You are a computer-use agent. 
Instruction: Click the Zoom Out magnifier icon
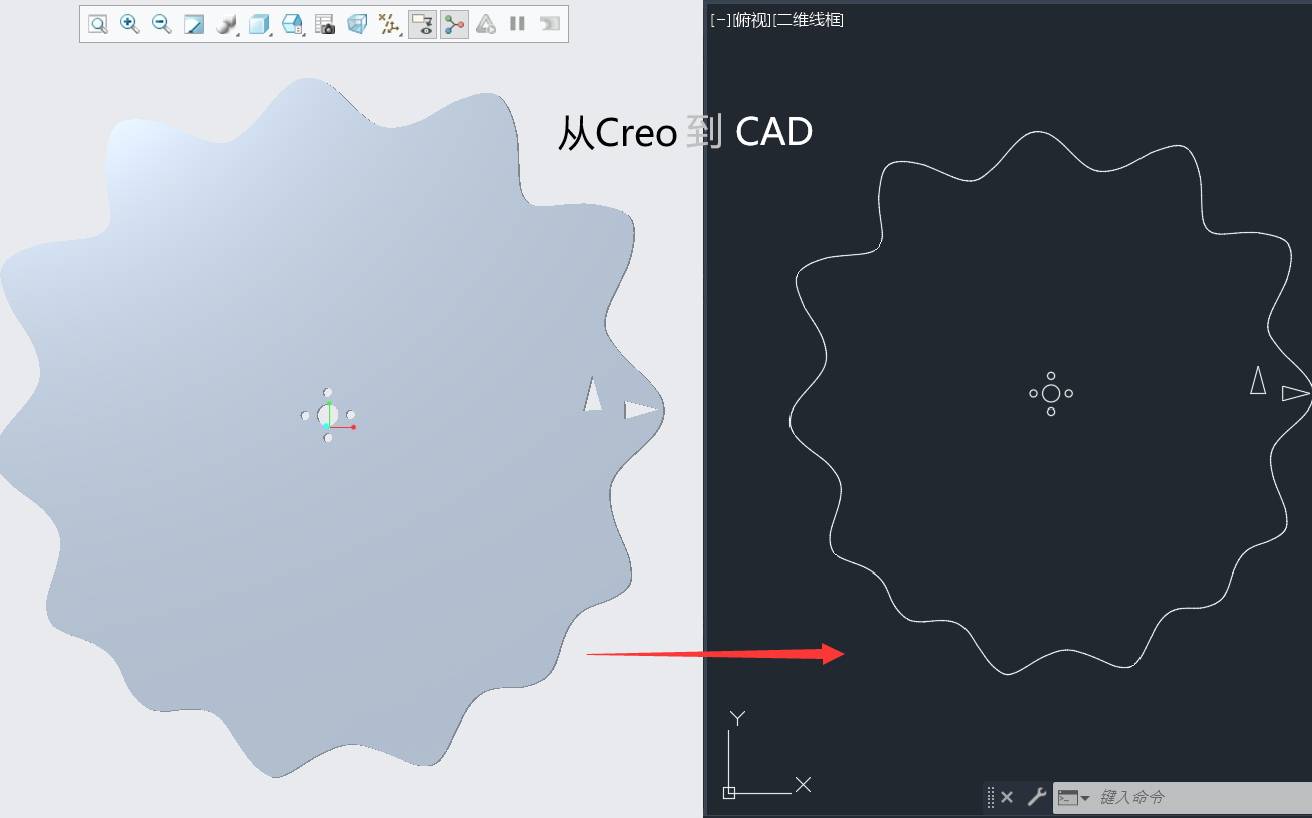(x=161, y=24)
